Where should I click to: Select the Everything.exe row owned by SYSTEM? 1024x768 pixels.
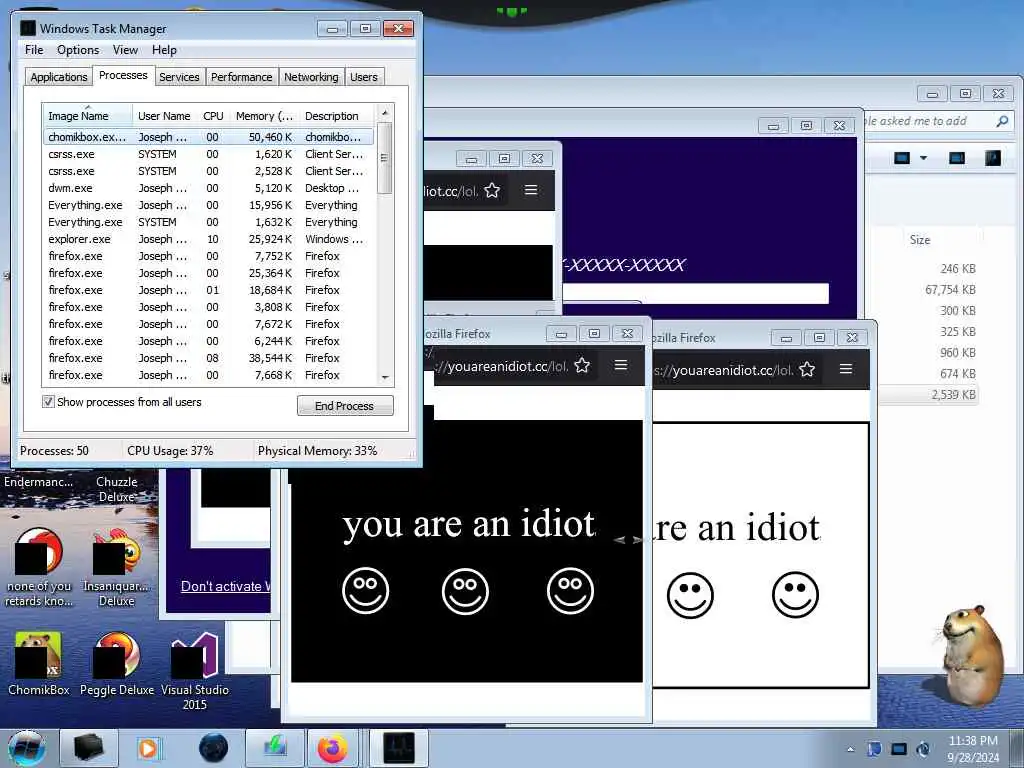click(x=209, y=222)
